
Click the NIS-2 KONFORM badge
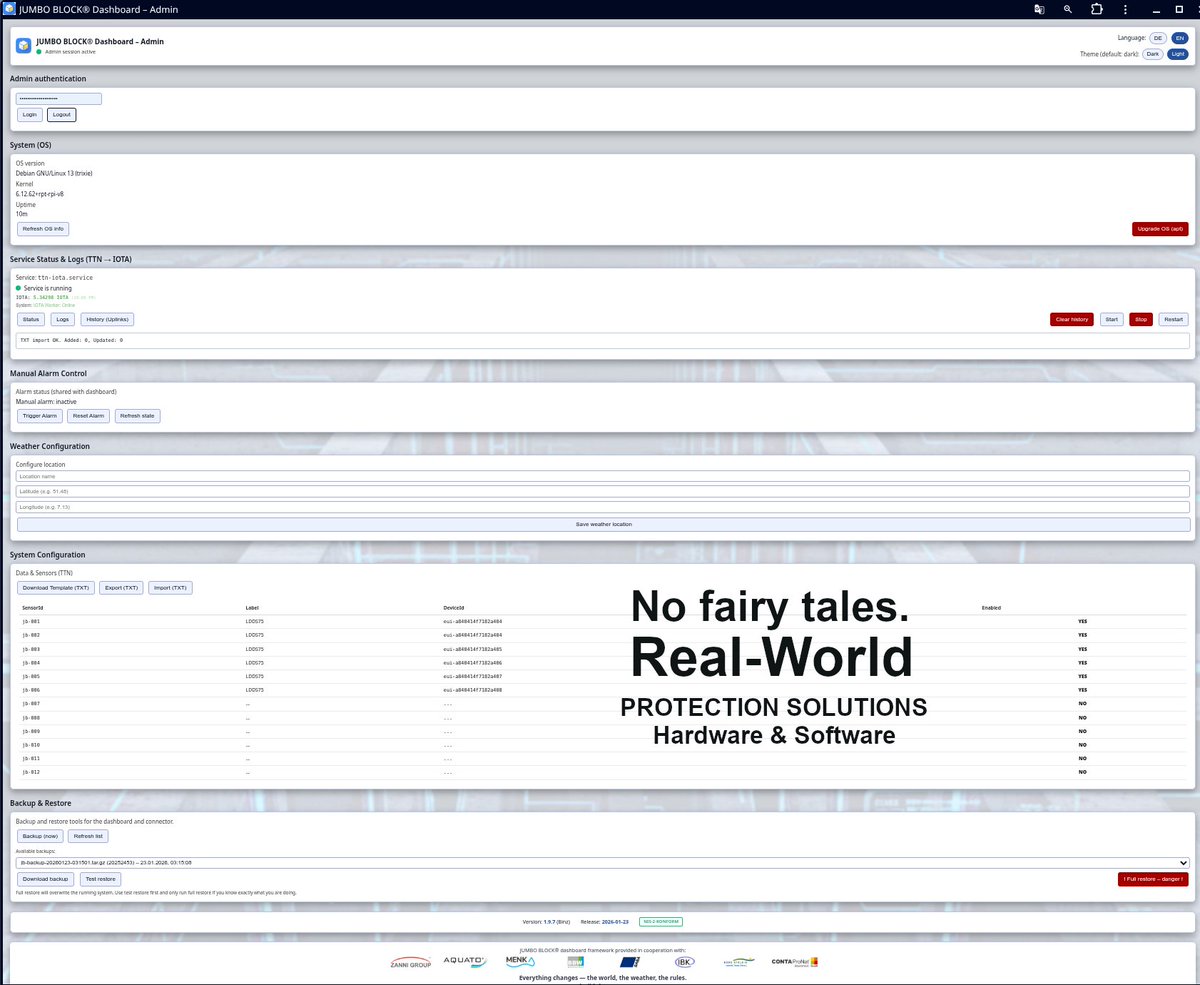point(660,921)
